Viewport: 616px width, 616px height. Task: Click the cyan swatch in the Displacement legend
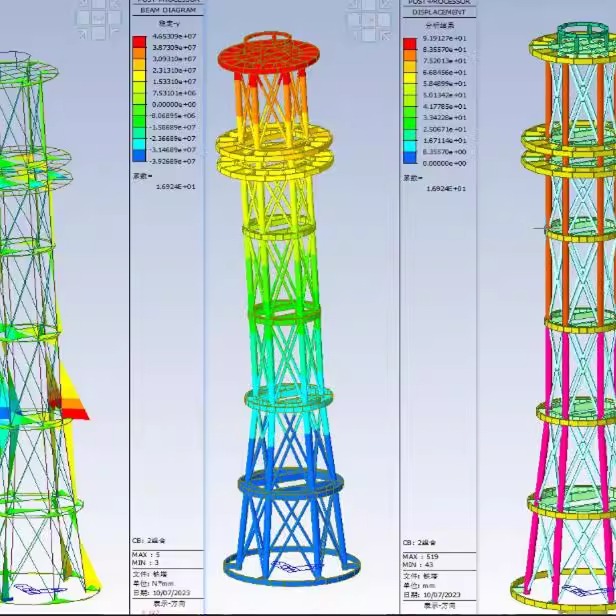410,146
